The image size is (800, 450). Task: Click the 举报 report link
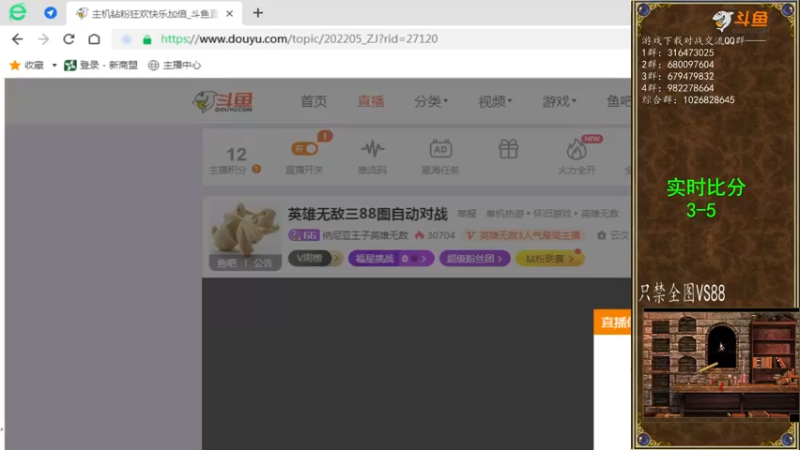click(466, 214)
